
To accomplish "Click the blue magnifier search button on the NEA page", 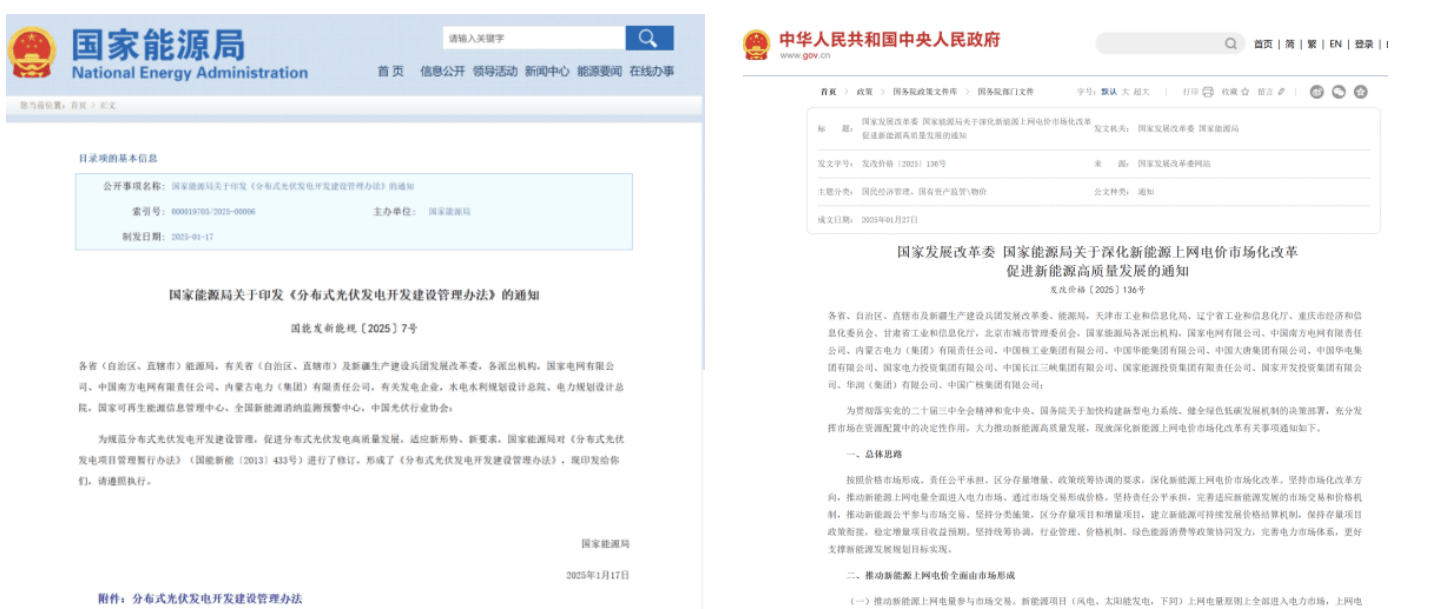I will point(649,38).
